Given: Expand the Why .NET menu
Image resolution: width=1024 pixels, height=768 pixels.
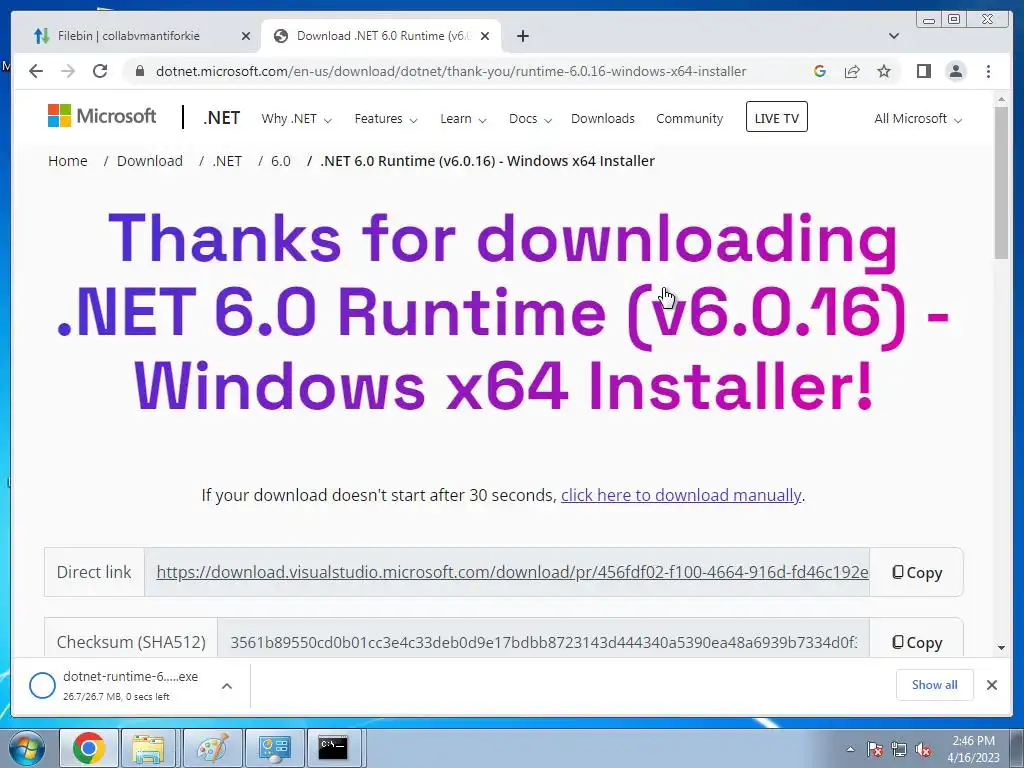Looking at the screenshot, I should pos(296,119).
